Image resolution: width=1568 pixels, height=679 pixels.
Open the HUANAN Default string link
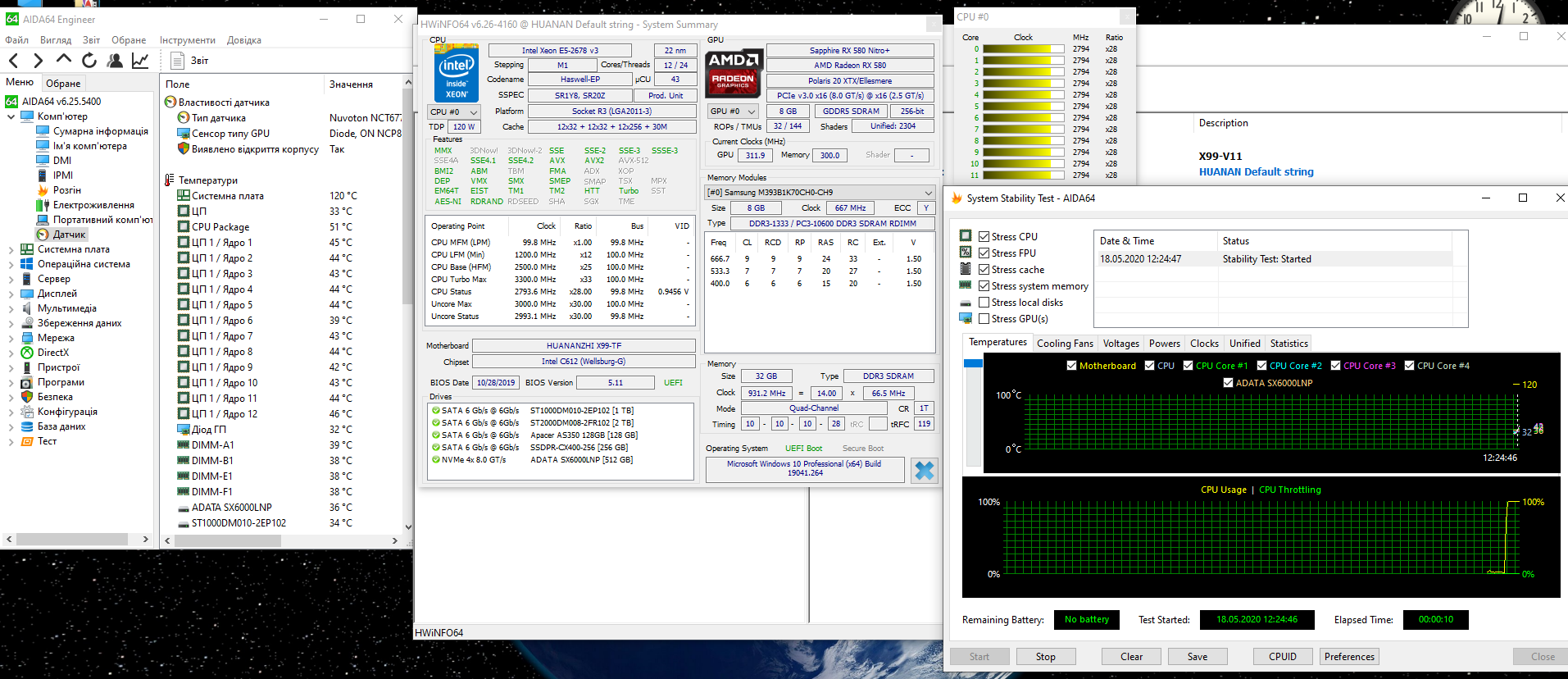1256,171
